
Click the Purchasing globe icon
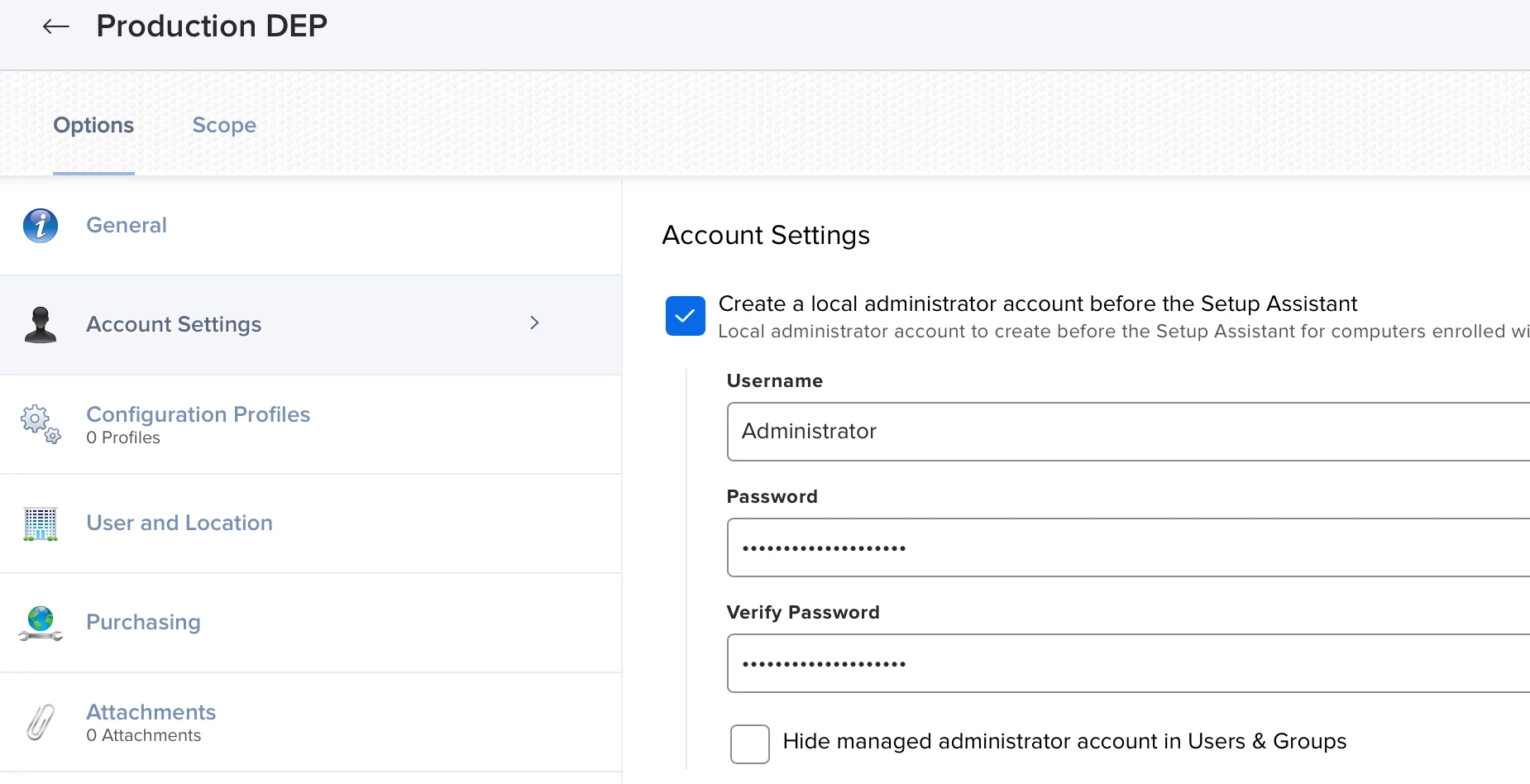tap(41, 623)
